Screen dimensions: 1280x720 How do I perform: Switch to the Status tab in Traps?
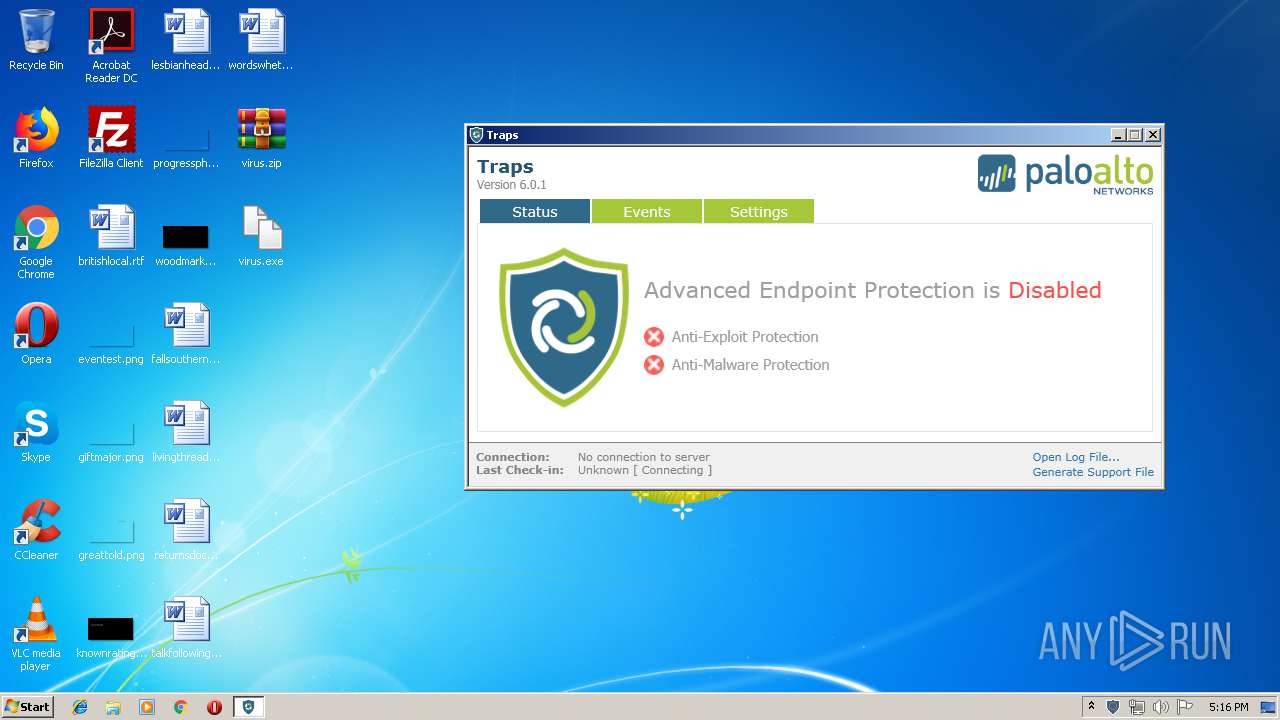(534, 211)
